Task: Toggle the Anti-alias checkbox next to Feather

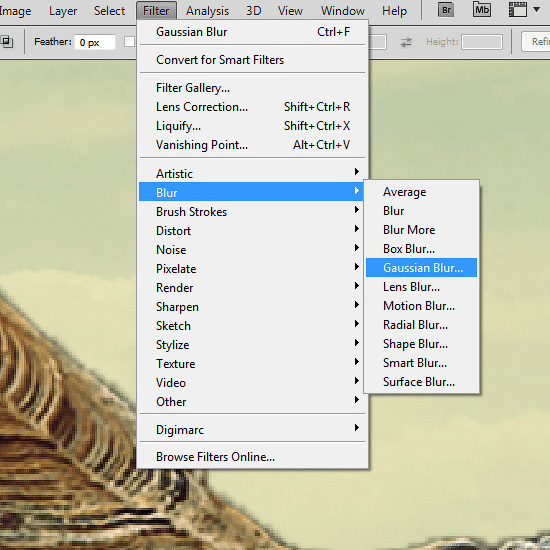Action: (129, 42)
